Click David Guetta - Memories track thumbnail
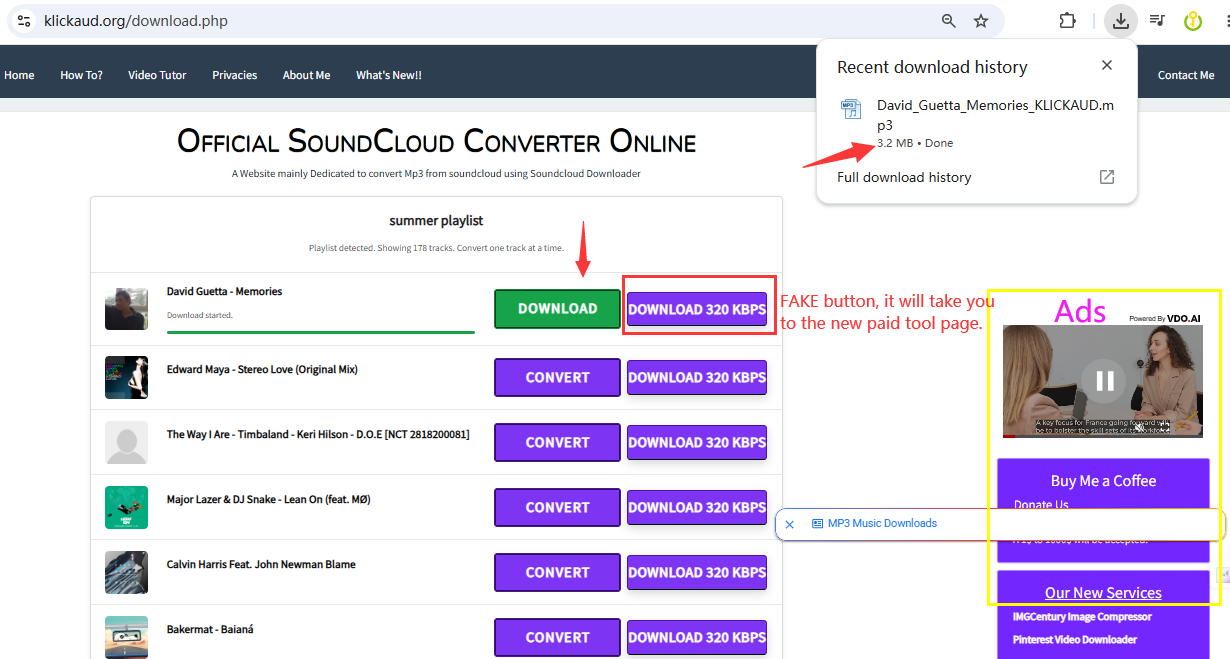 [126, 308]
